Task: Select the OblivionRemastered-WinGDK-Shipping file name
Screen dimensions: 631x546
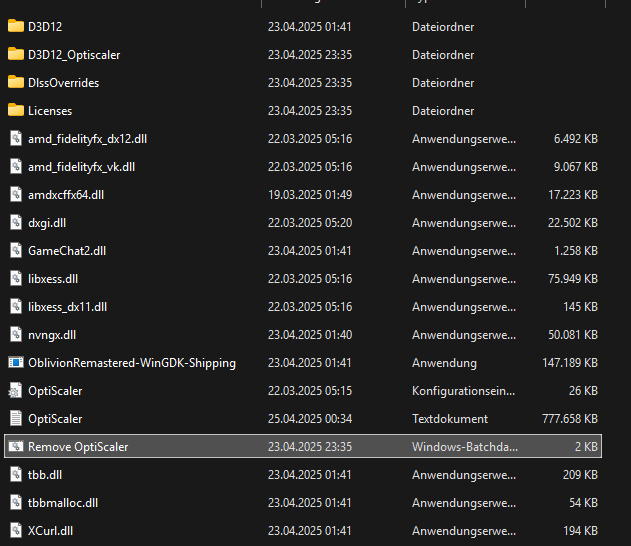Action: tap(132, 363)
